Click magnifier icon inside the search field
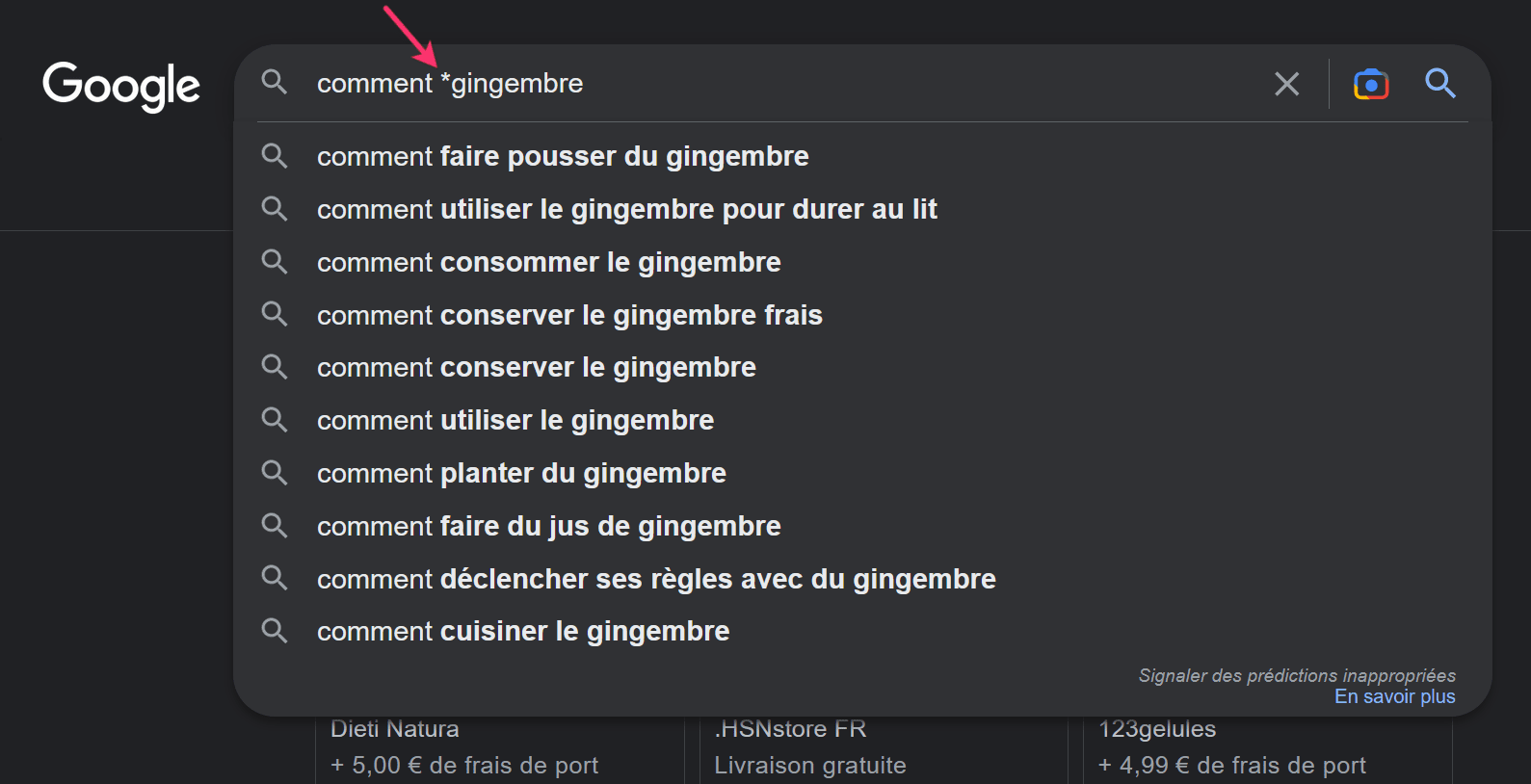Image resolution: width=1531 pixels, height=784 pixels. click(275, 83)
